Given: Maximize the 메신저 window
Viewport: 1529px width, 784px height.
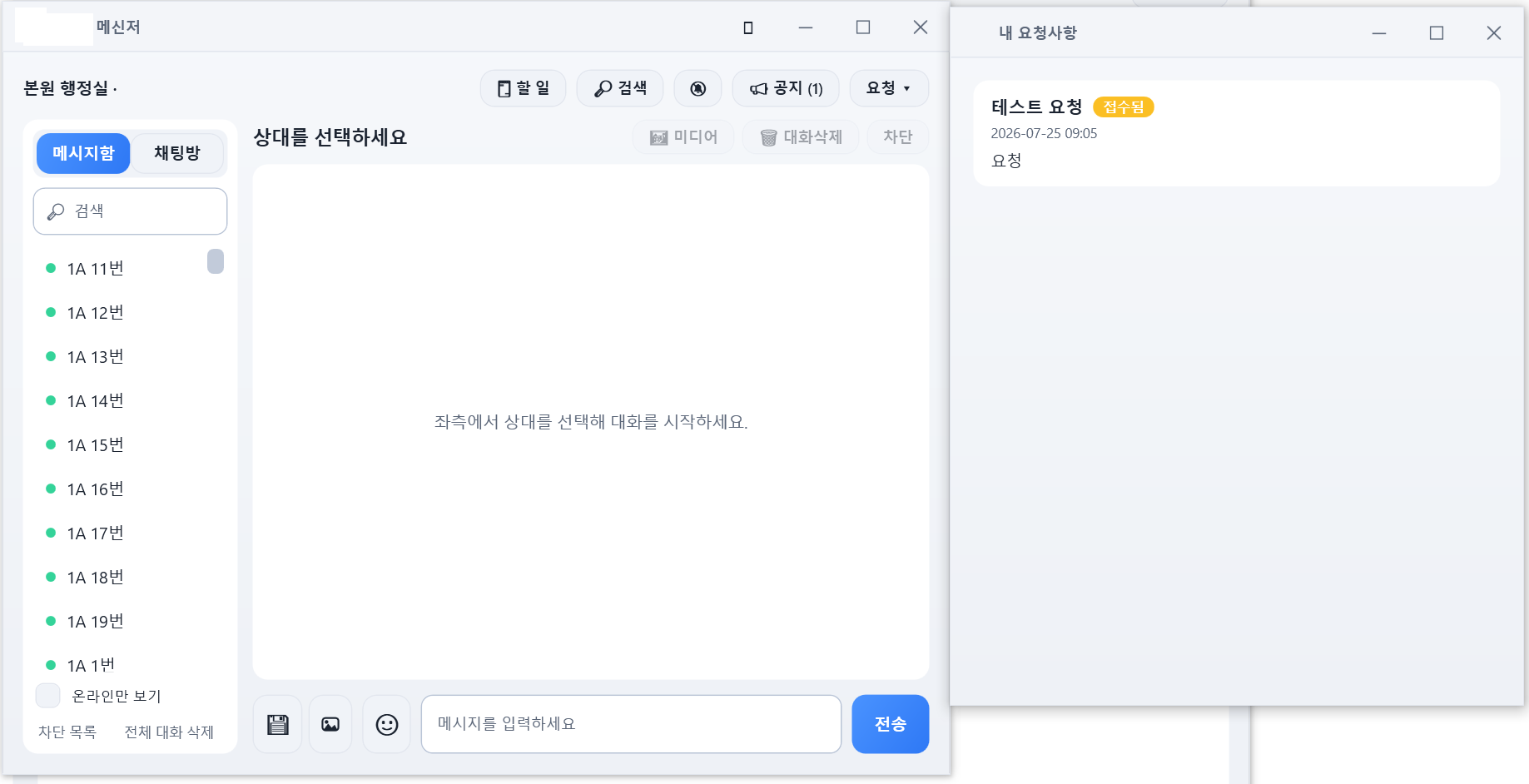Looking at the screenshot, I should [863, 27].
